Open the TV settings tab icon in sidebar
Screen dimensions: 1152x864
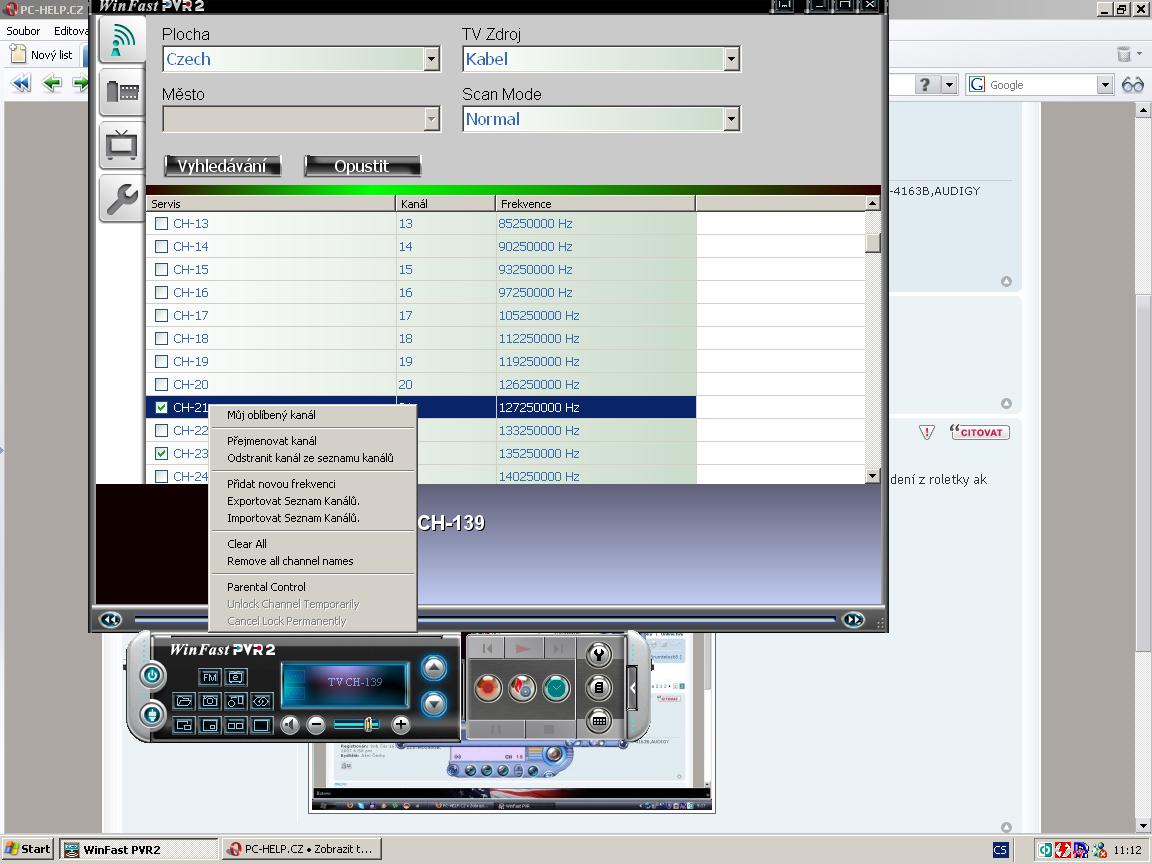(123, 145)
